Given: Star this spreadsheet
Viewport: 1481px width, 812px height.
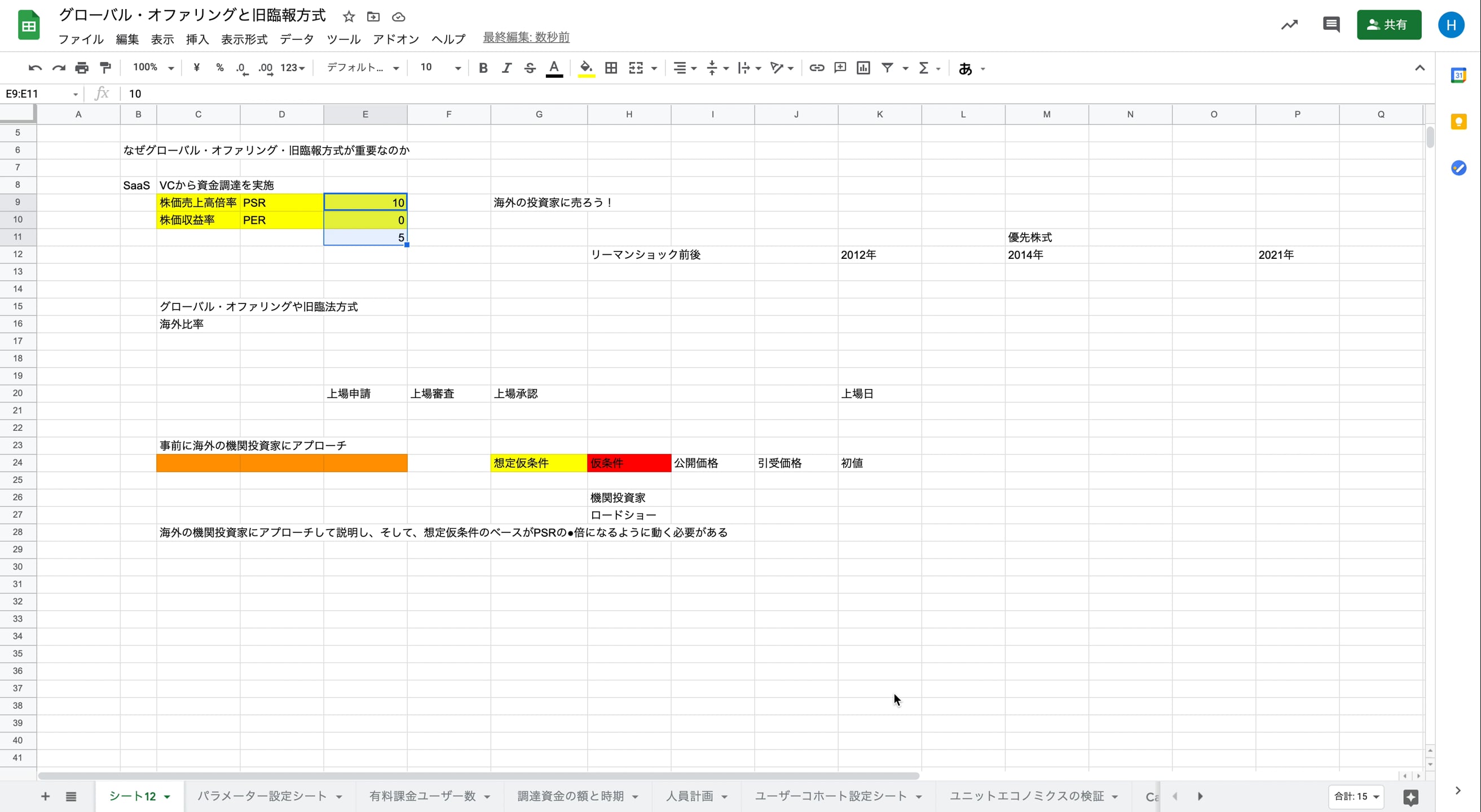Looking at the screenshot, I should coord(349,17).
